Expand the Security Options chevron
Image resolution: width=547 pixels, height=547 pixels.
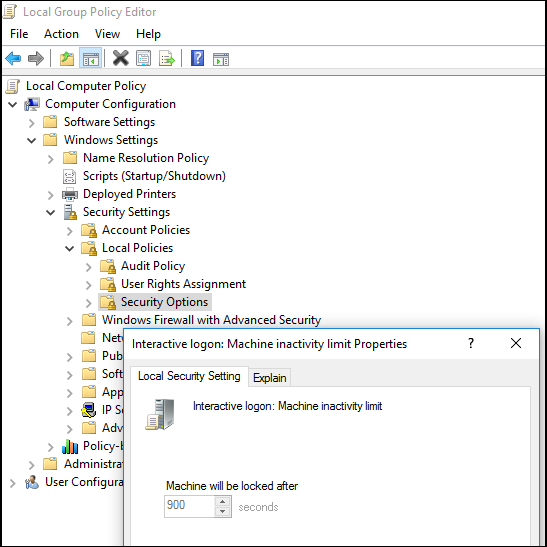[89, 303]
